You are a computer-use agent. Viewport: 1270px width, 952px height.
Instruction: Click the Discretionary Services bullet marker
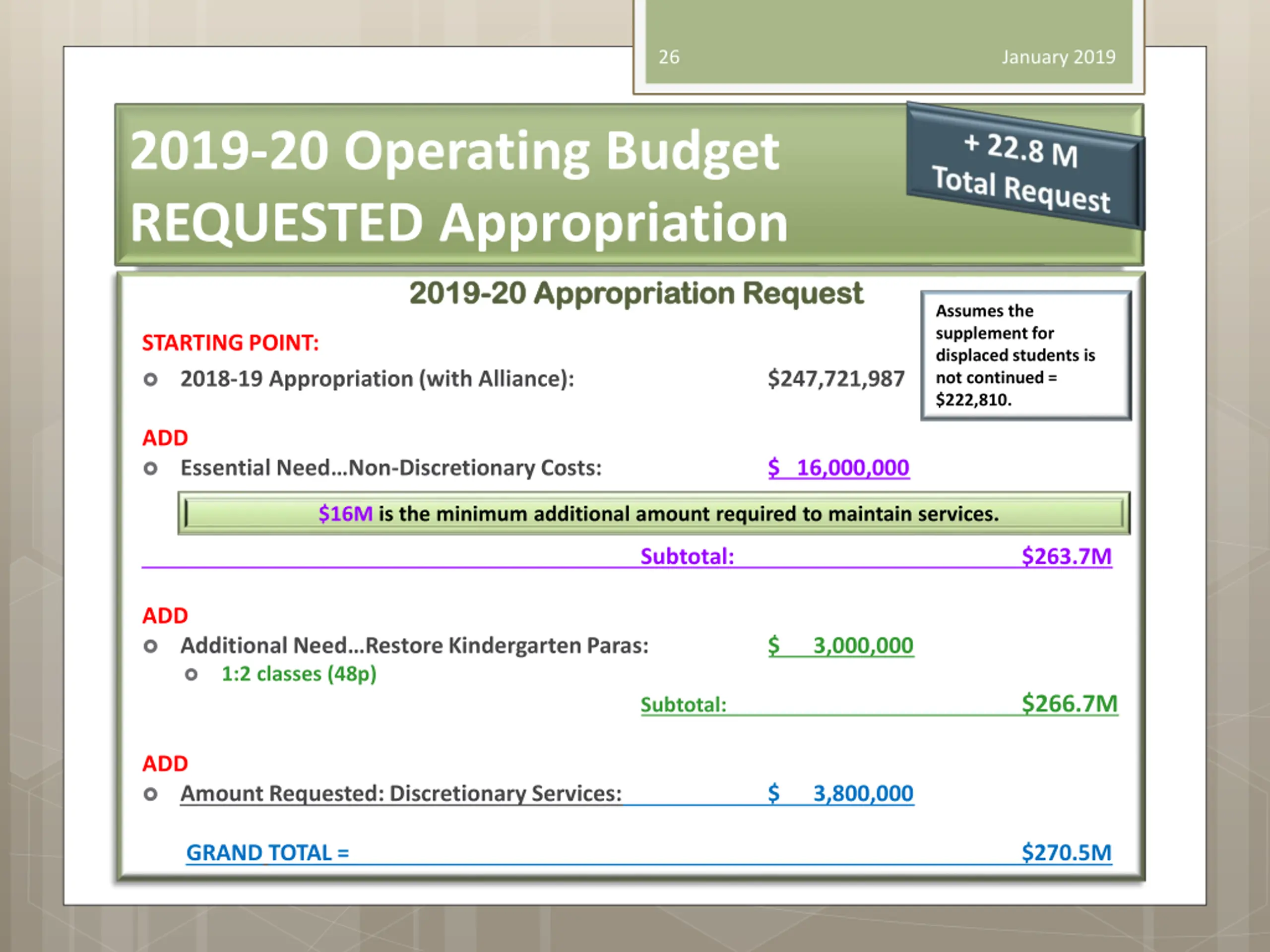click(150, 794)
